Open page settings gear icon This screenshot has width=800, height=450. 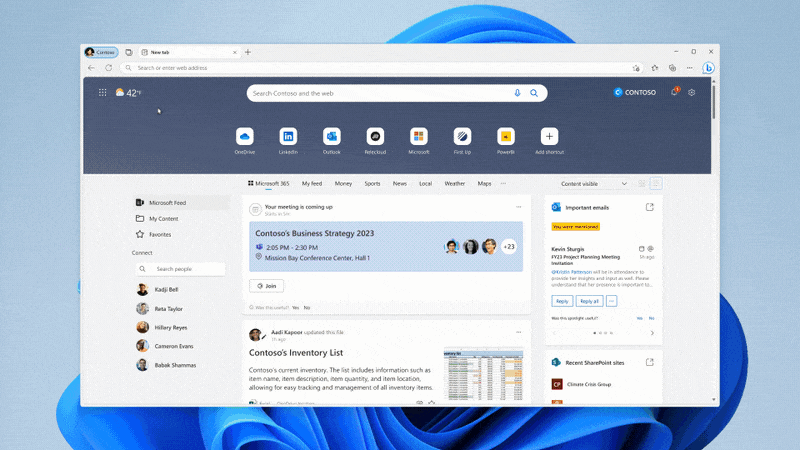691,92
